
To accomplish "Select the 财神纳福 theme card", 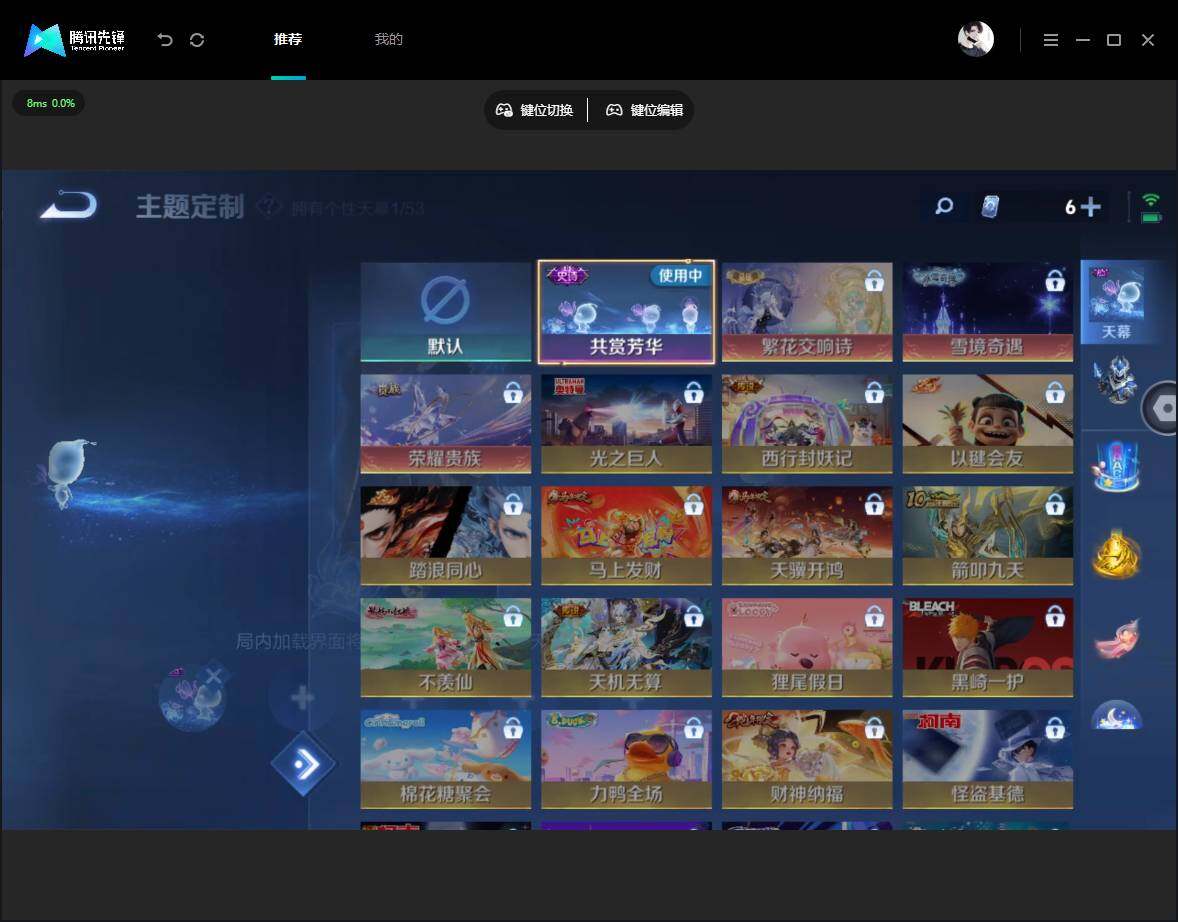I will click(x=807, y=759).
